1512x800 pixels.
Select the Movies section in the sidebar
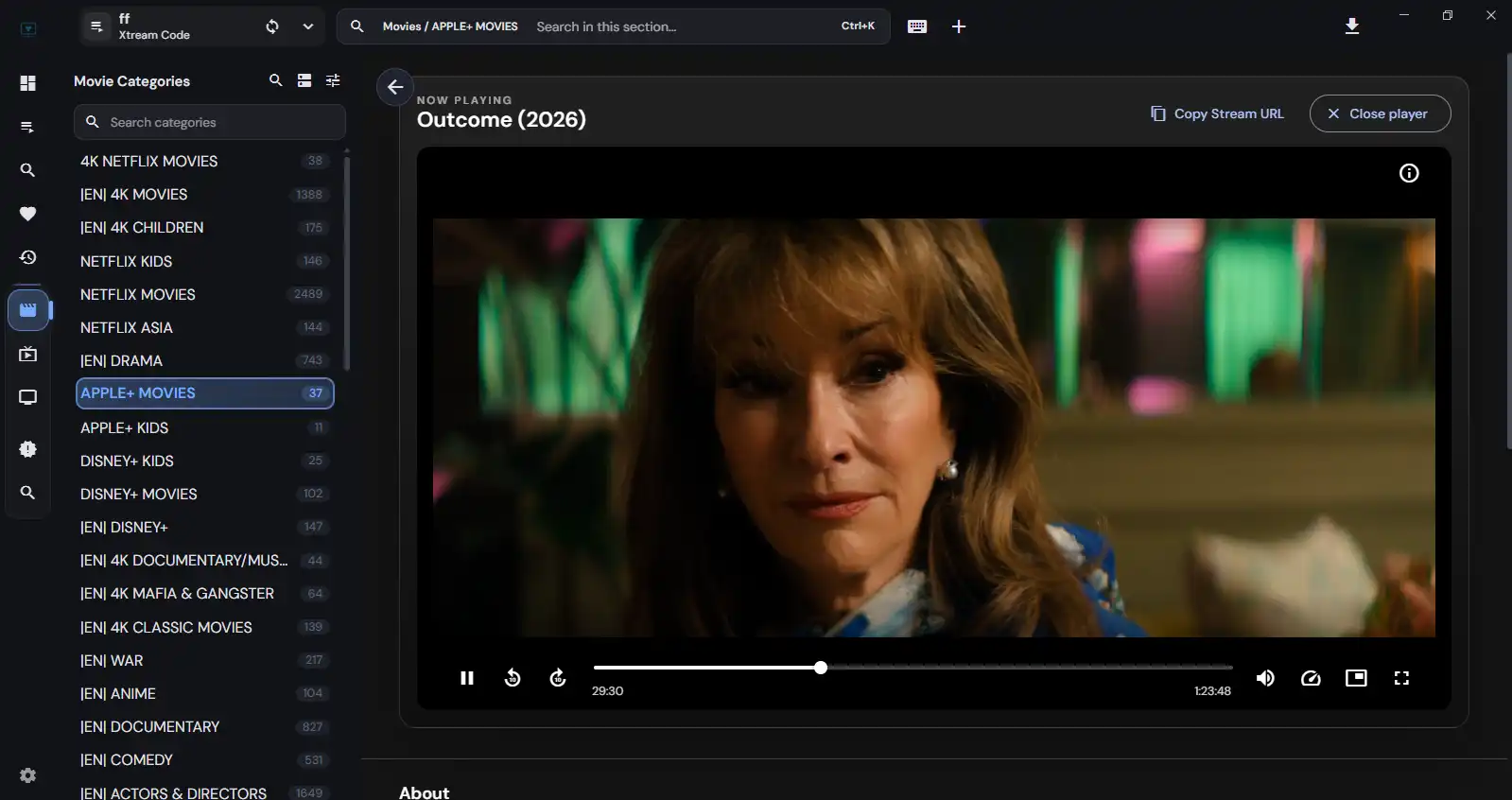click(x=28, y=310)
